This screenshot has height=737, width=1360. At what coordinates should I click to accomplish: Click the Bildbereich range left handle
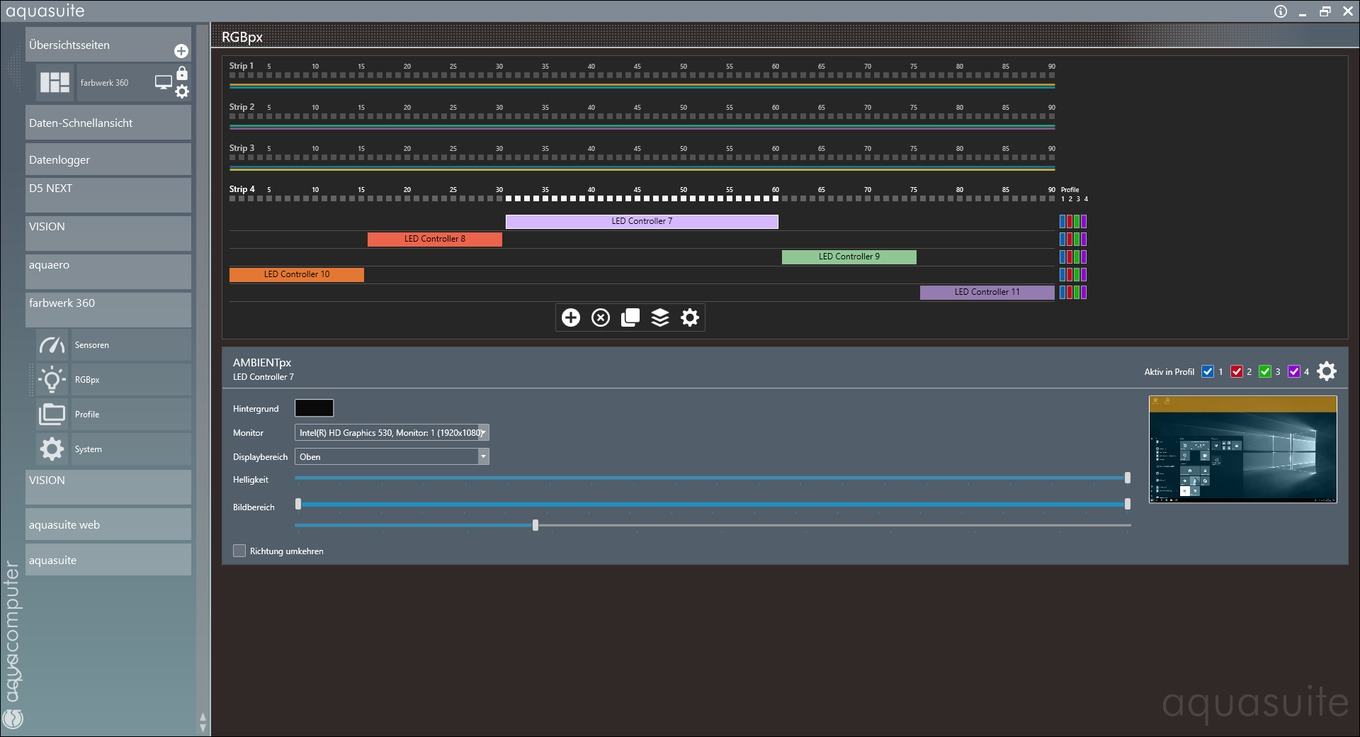(x=298, y=504)
